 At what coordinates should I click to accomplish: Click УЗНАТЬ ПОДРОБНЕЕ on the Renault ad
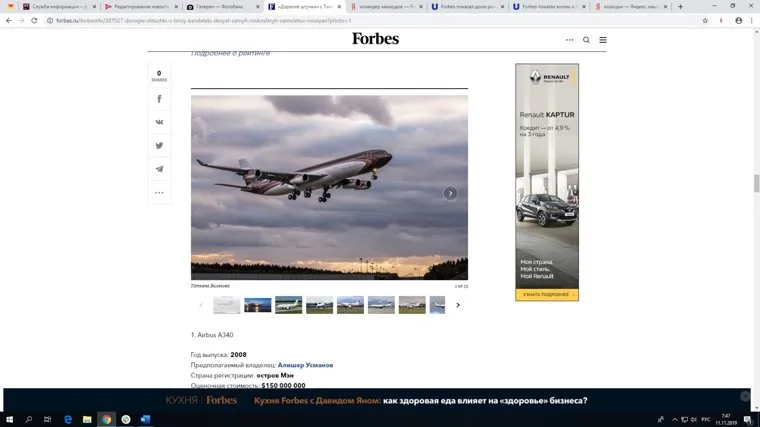546,295
